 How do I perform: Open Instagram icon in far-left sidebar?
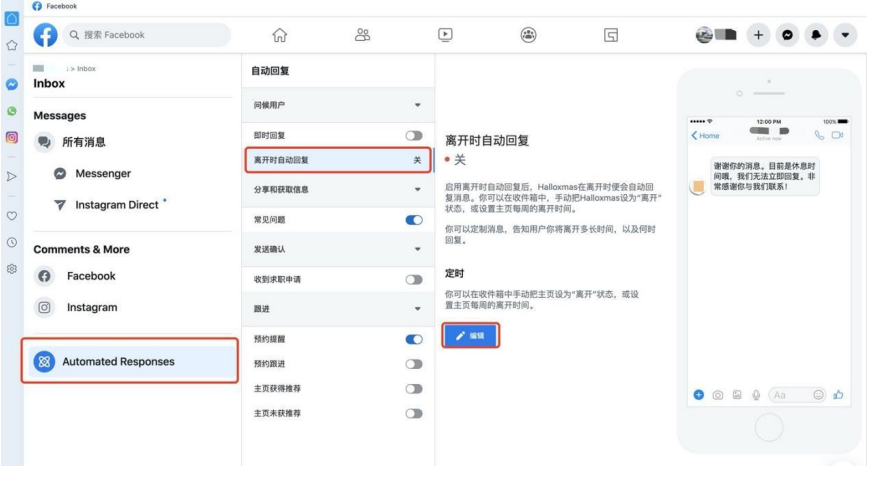(12, 137)
